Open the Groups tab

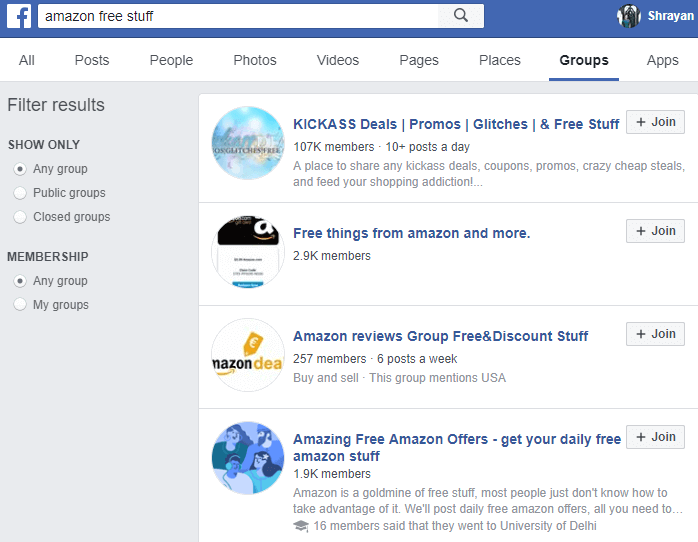[584, 60]
